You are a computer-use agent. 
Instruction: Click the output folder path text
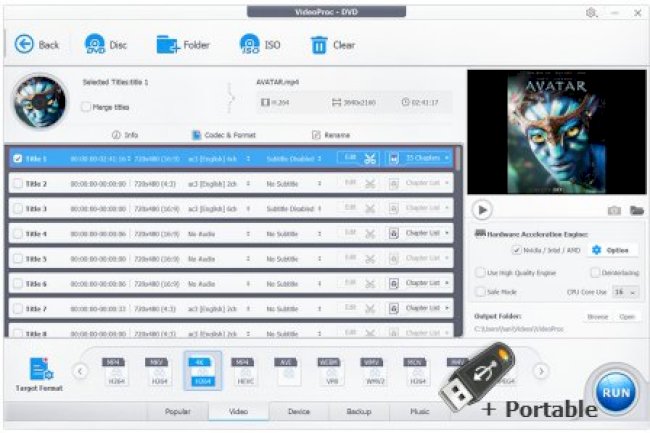pos(519,329)
